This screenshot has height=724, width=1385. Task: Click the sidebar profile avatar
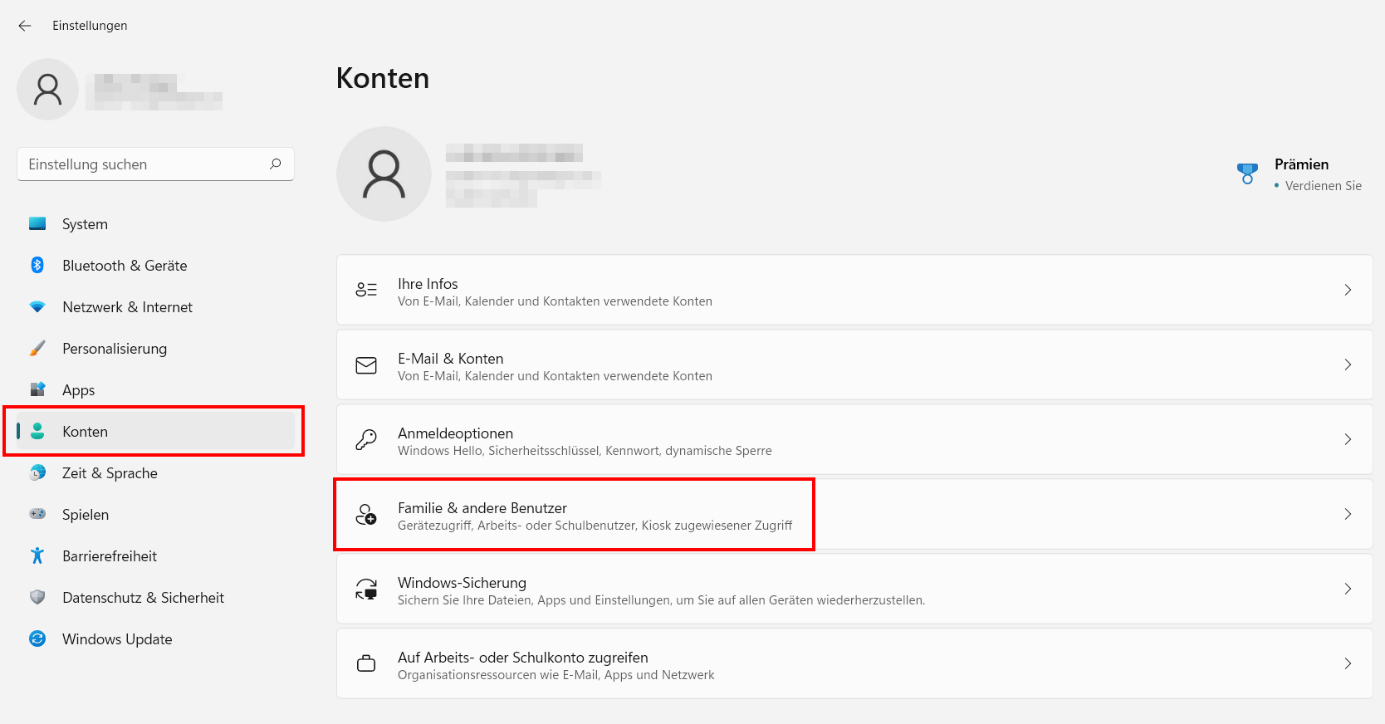point(47,89)
